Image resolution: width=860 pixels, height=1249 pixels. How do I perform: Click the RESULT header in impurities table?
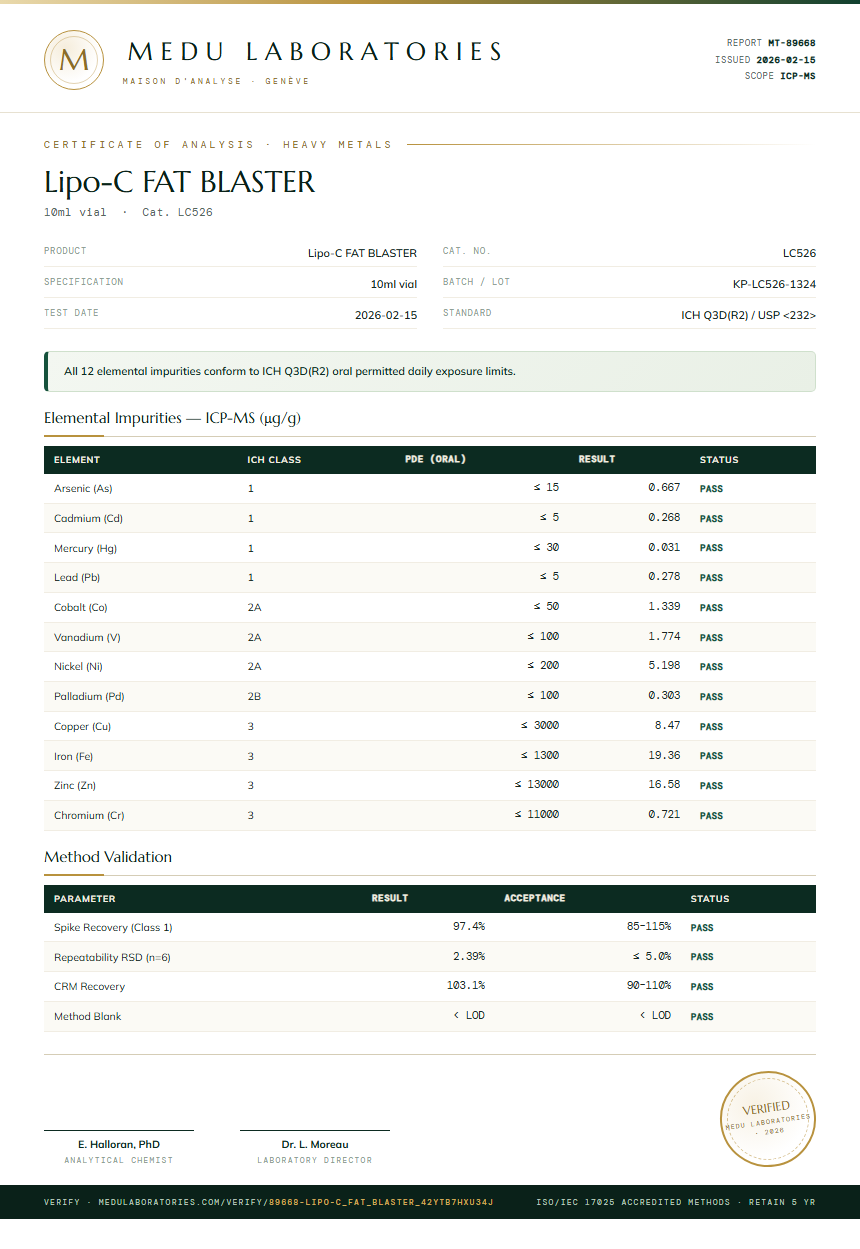click(597, 460)
